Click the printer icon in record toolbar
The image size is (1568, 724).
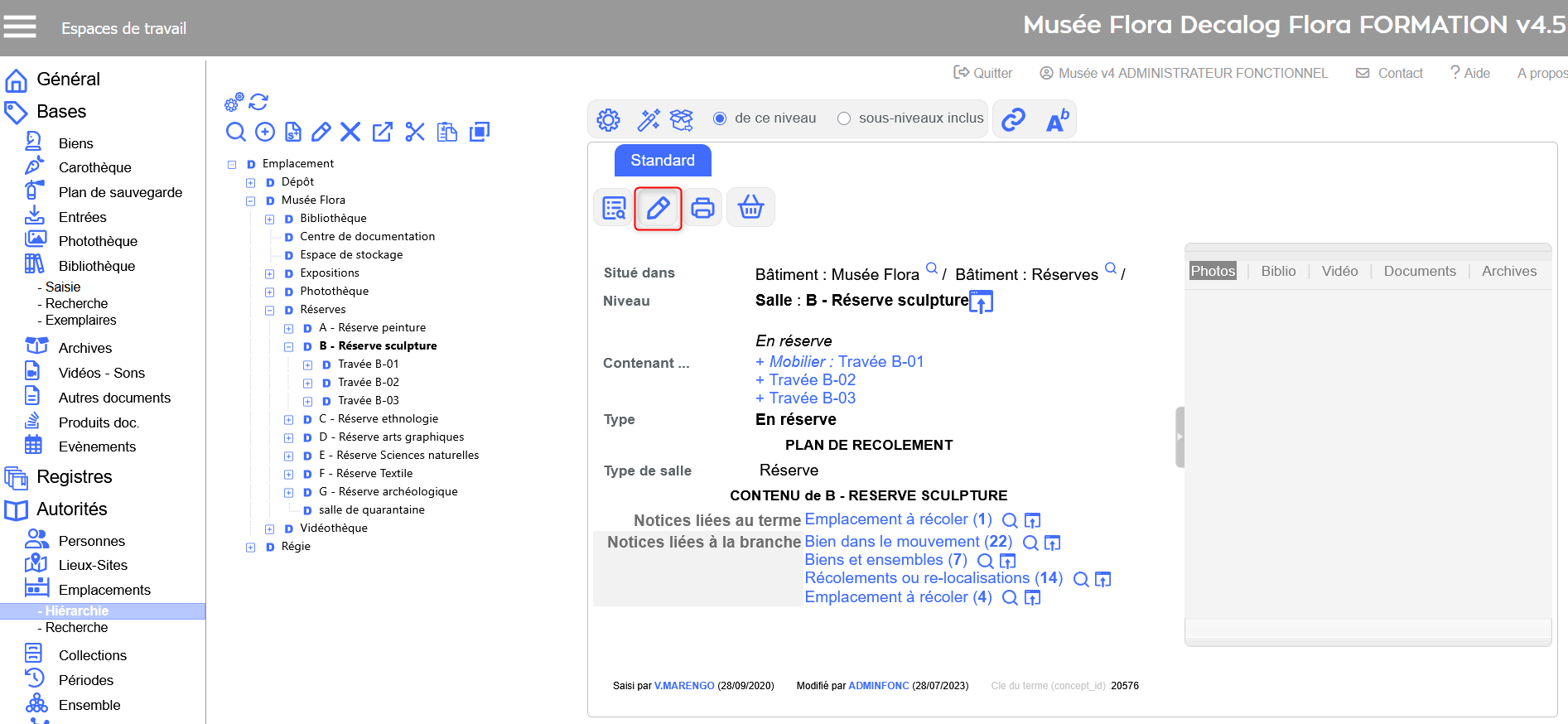coord(702,208)
